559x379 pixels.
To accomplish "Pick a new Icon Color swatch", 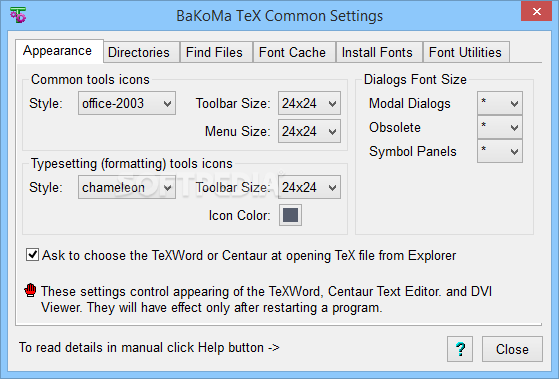I will coord(290,215).
